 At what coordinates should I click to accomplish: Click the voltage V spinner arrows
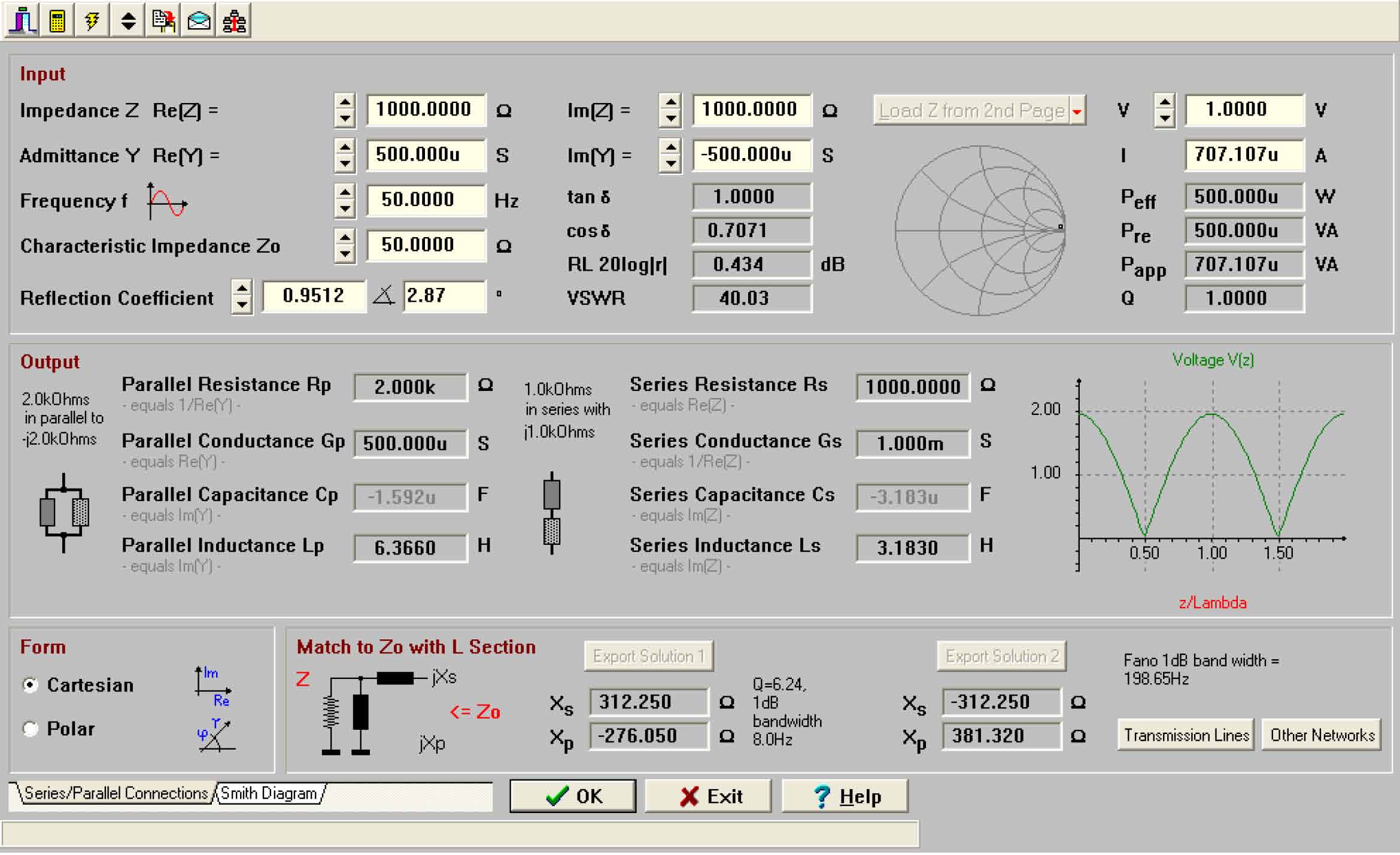click(x=1164, y=110)
